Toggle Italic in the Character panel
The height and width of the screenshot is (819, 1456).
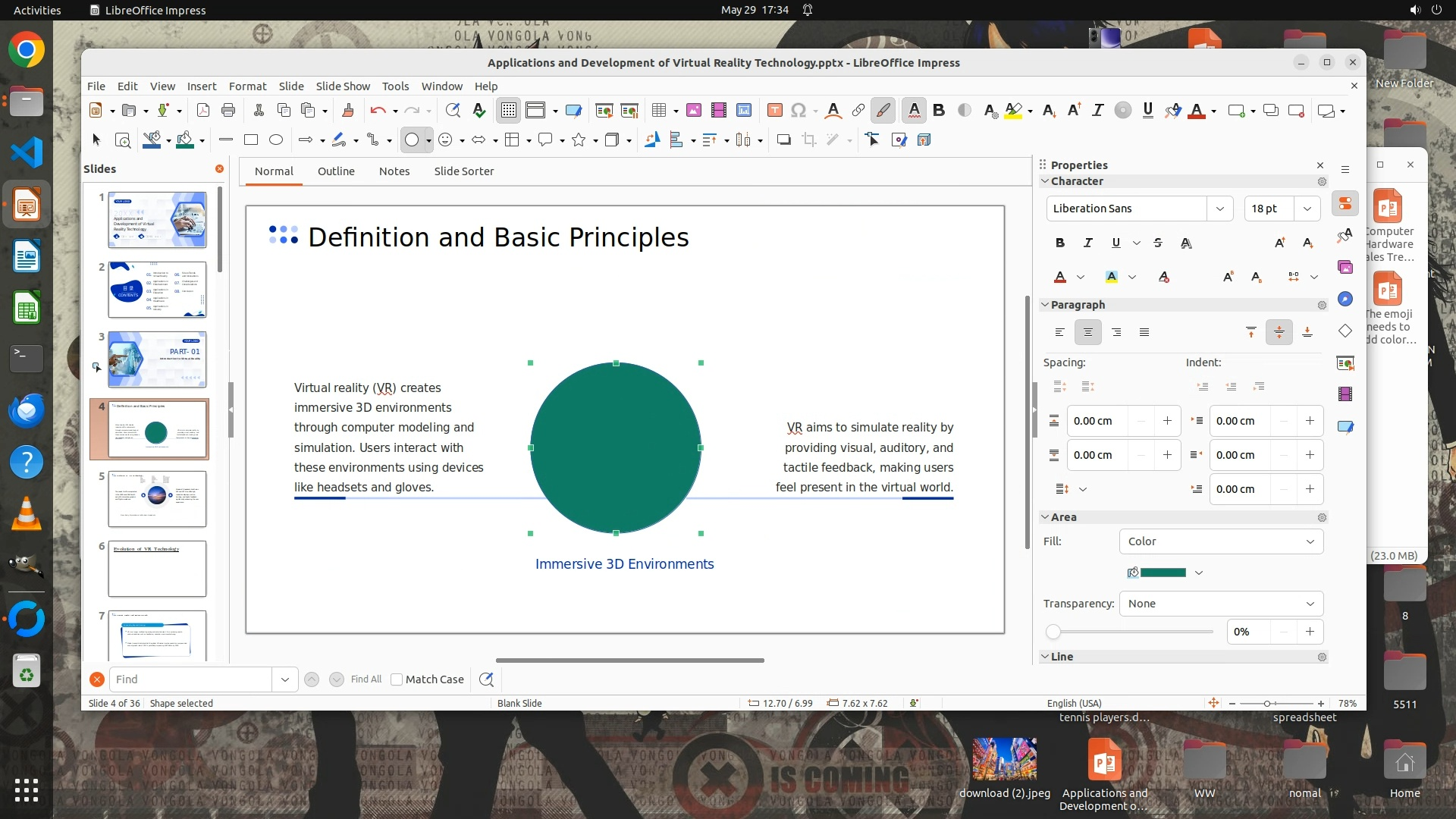[x=1087, y=243]
